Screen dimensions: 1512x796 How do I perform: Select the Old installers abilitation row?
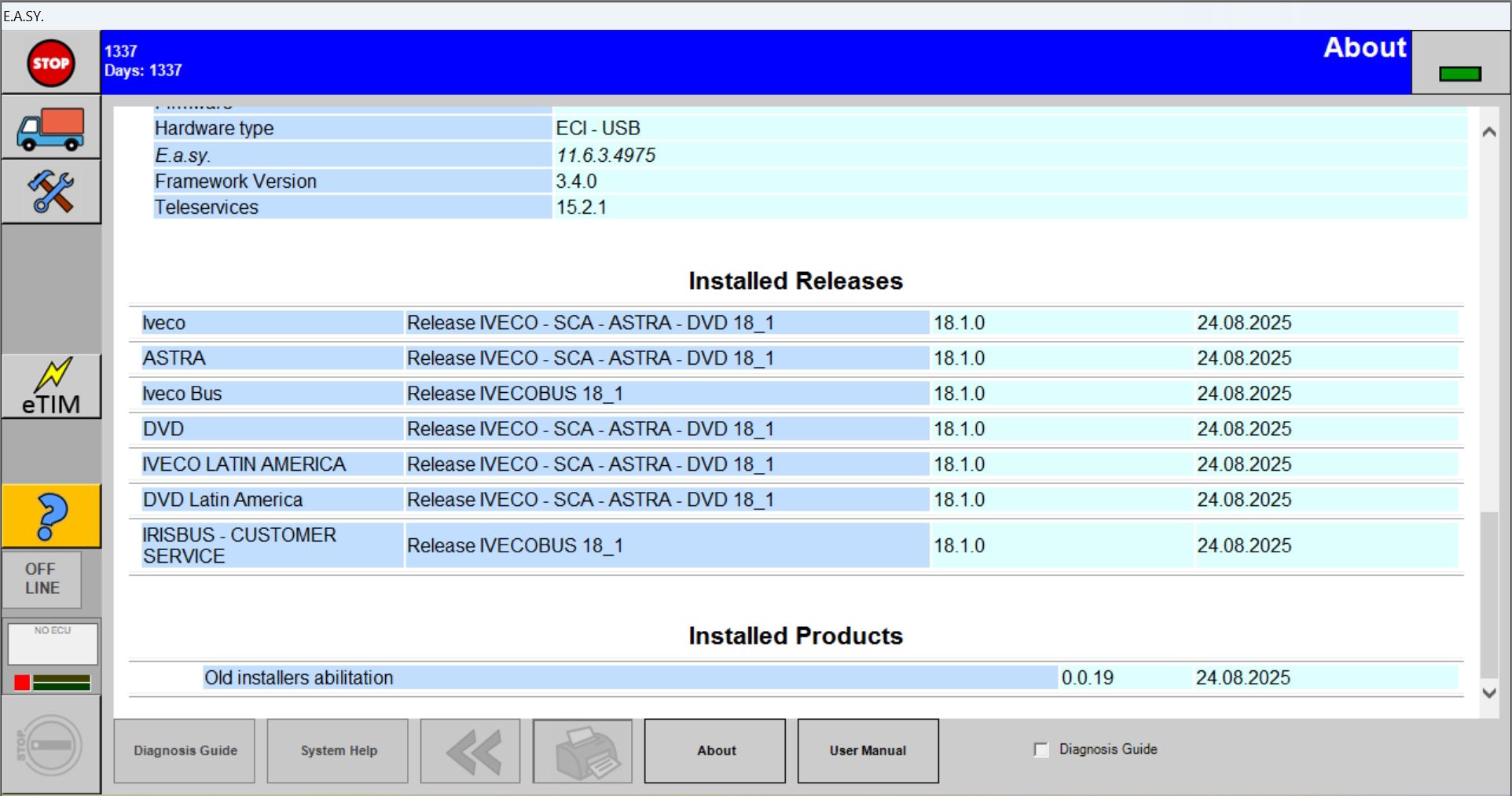point(550,677)
